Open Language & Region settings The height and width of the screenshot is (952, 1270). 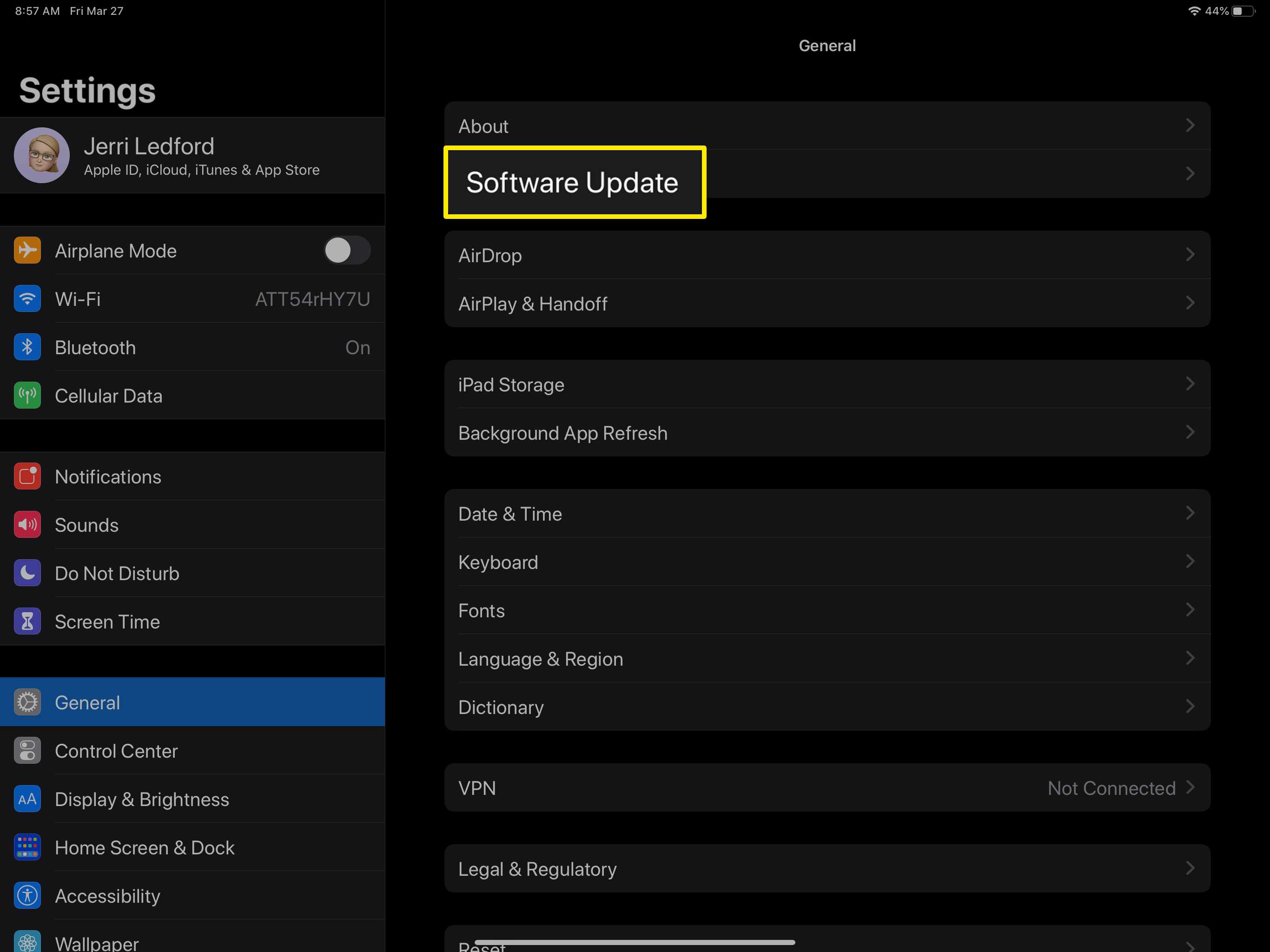827,659
